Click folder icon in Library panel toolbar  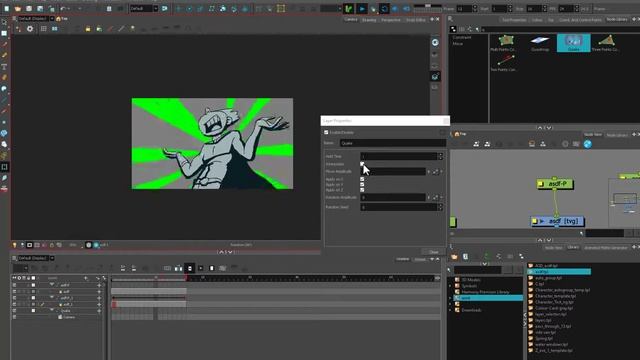click(x=454, y=257)
